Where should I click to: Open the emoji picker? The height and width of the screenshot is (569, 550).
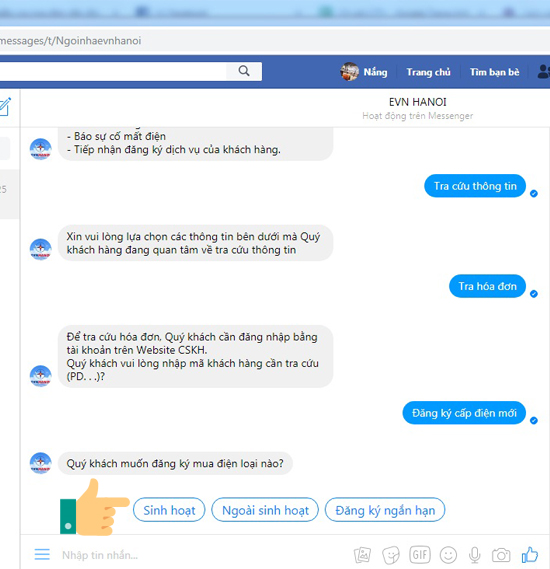pyautogui.click(x=448, y=555)
